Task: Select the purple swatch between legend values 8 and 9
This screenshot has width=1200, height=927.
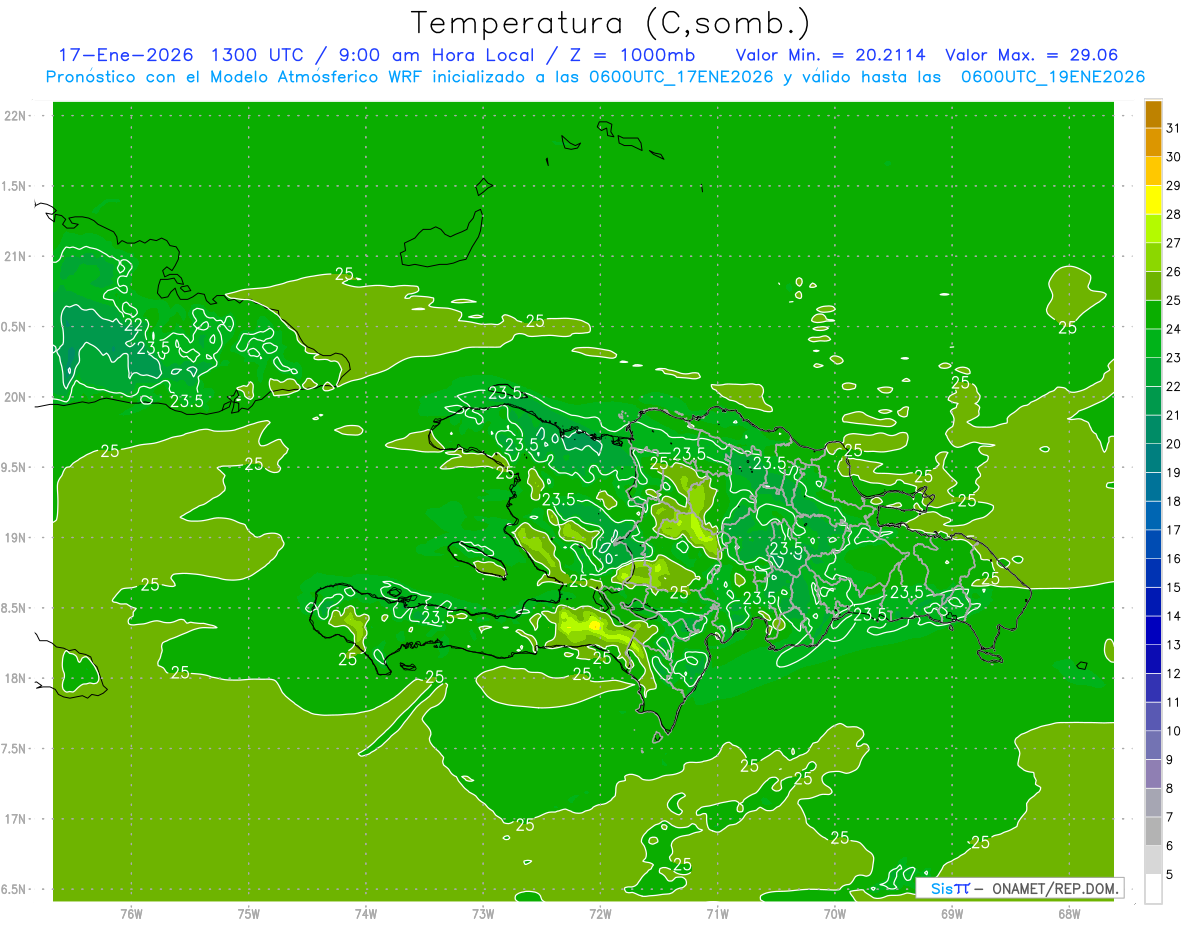Action: tap(1153, 774)
